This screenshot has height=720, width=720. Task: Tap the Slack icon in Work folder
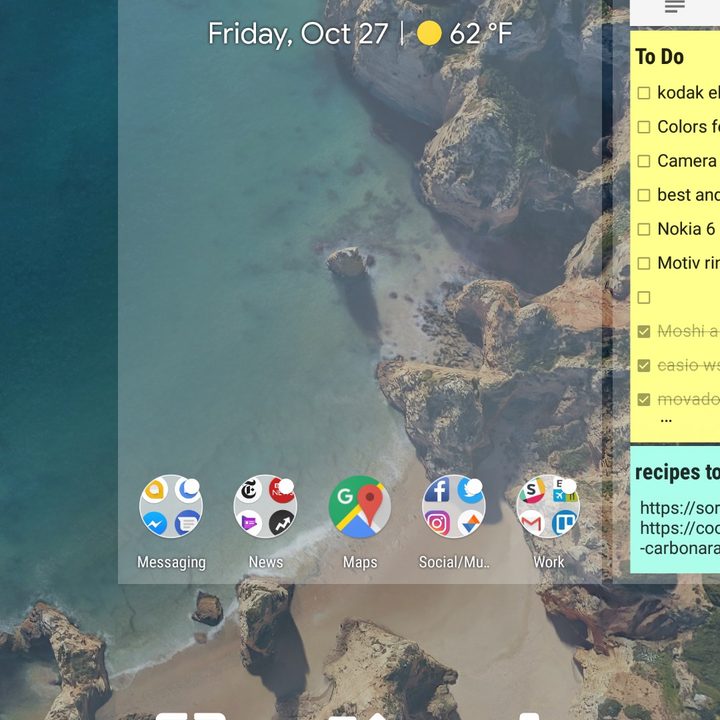(x=532, y=490)
